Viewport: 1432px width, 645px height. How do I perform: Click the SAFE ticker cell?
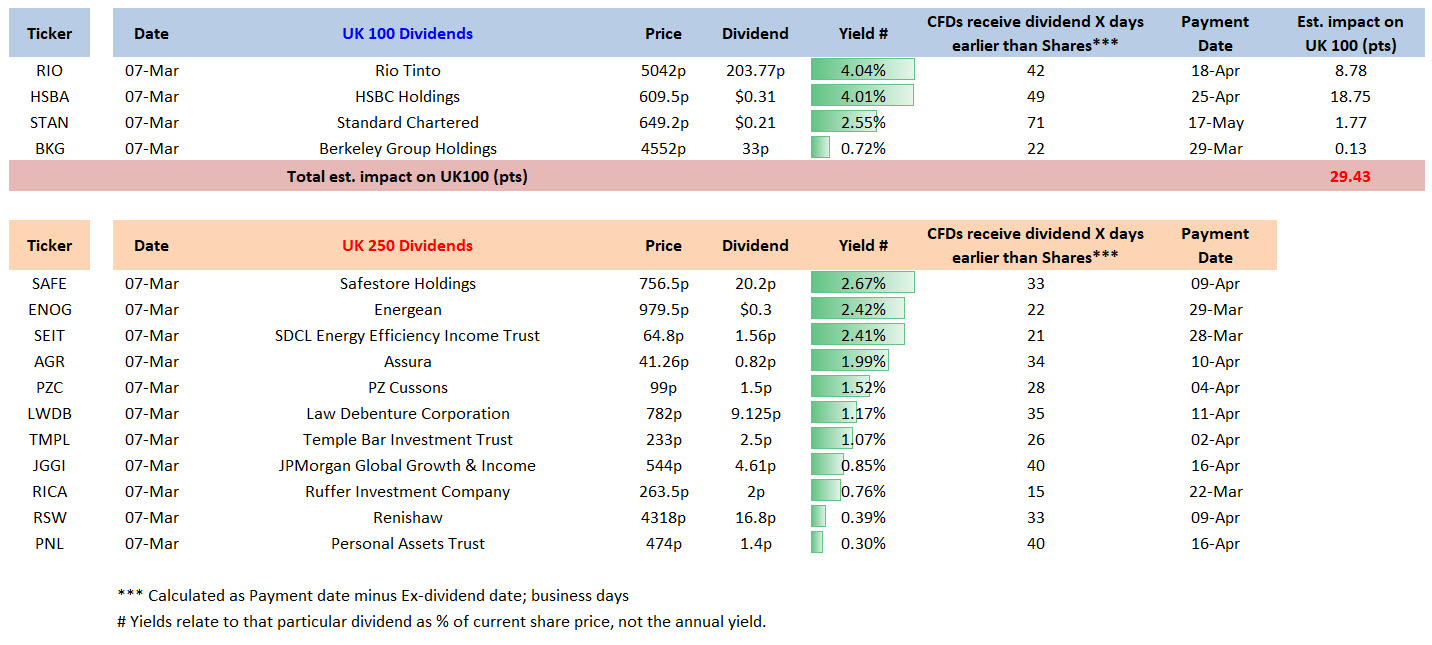pyautogui.click(x=49, y=283)
